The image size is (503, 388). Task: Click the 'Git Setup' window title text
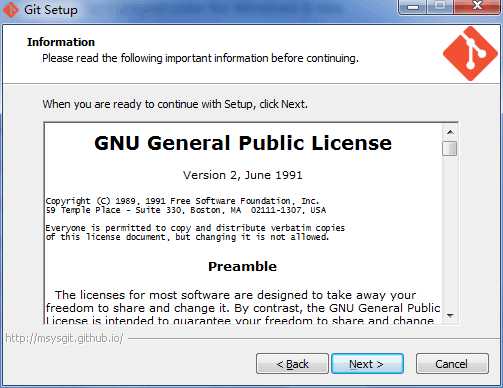pos(51,9)
